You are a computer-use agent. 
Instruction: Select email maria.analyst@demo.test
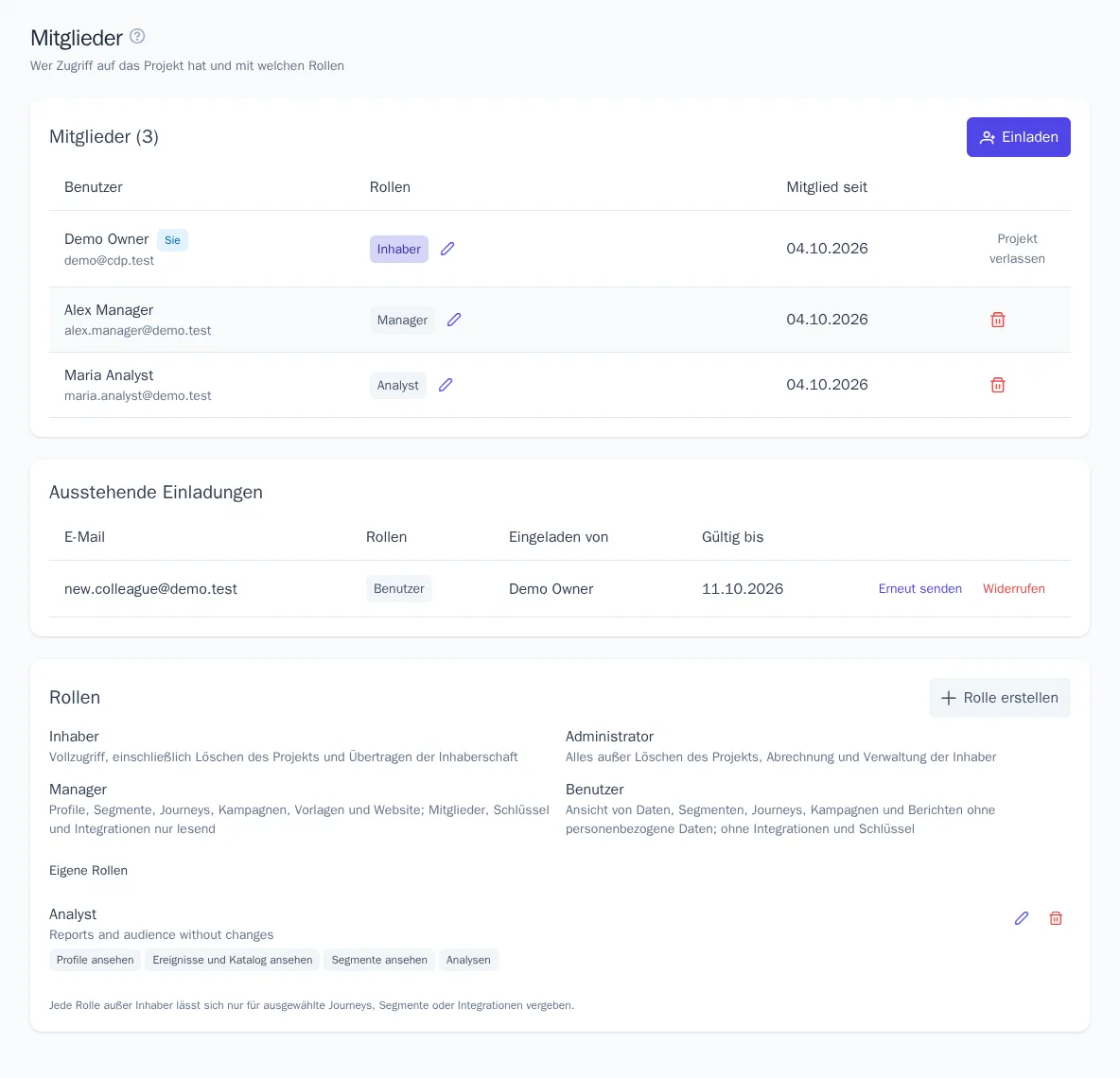(138, 395)
